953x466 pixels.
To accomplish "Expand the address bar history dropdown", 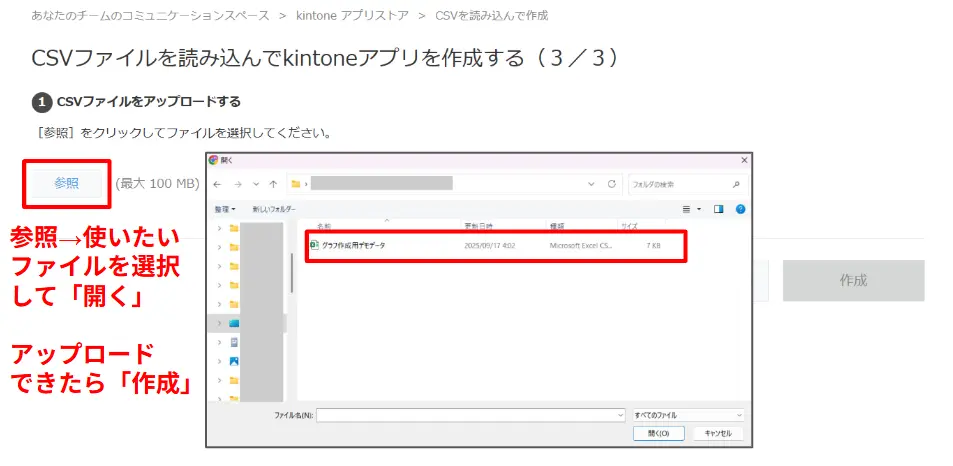I will click(592, 185).
